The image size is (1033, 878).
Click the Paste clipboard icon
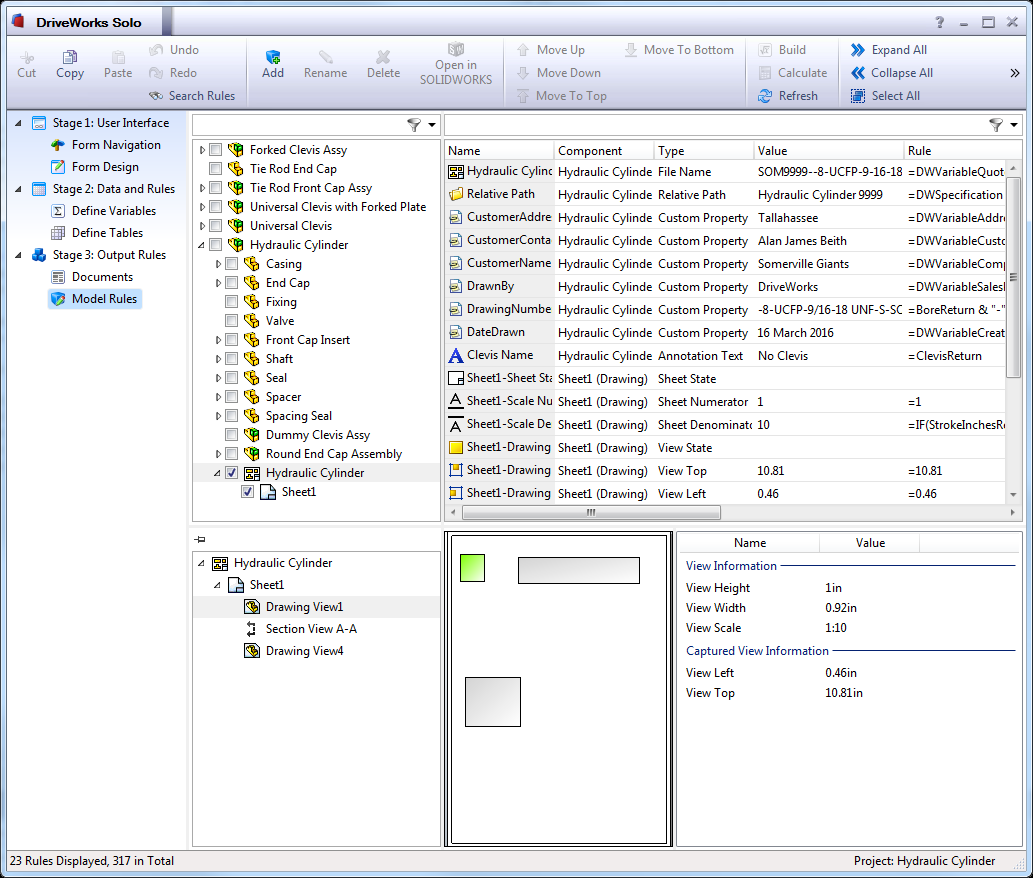[x=118, y=56]
